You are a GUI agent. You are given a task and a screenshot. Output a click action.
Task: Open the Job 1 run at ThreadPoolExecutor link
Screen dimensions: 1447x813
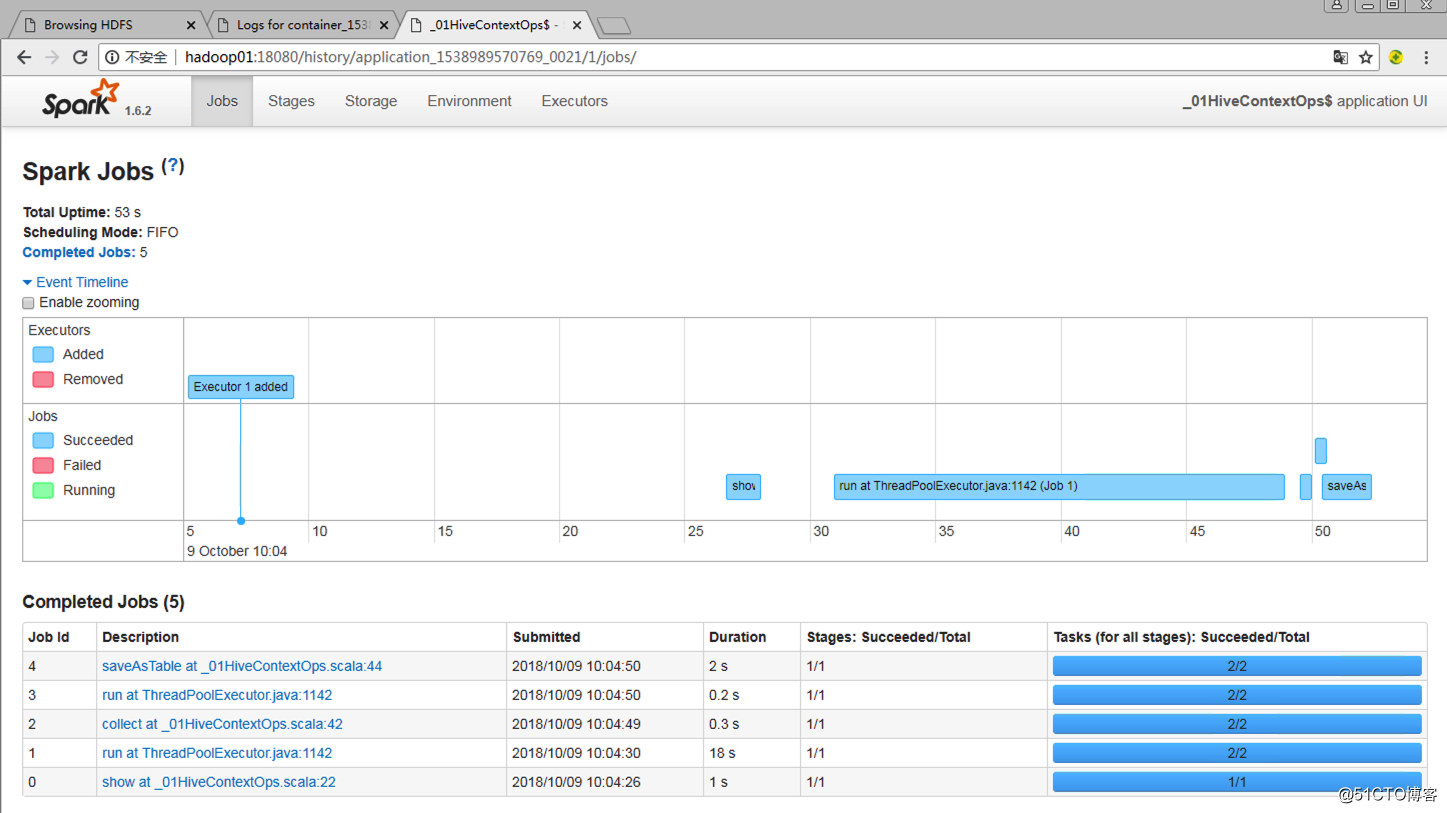coord(217,753)
